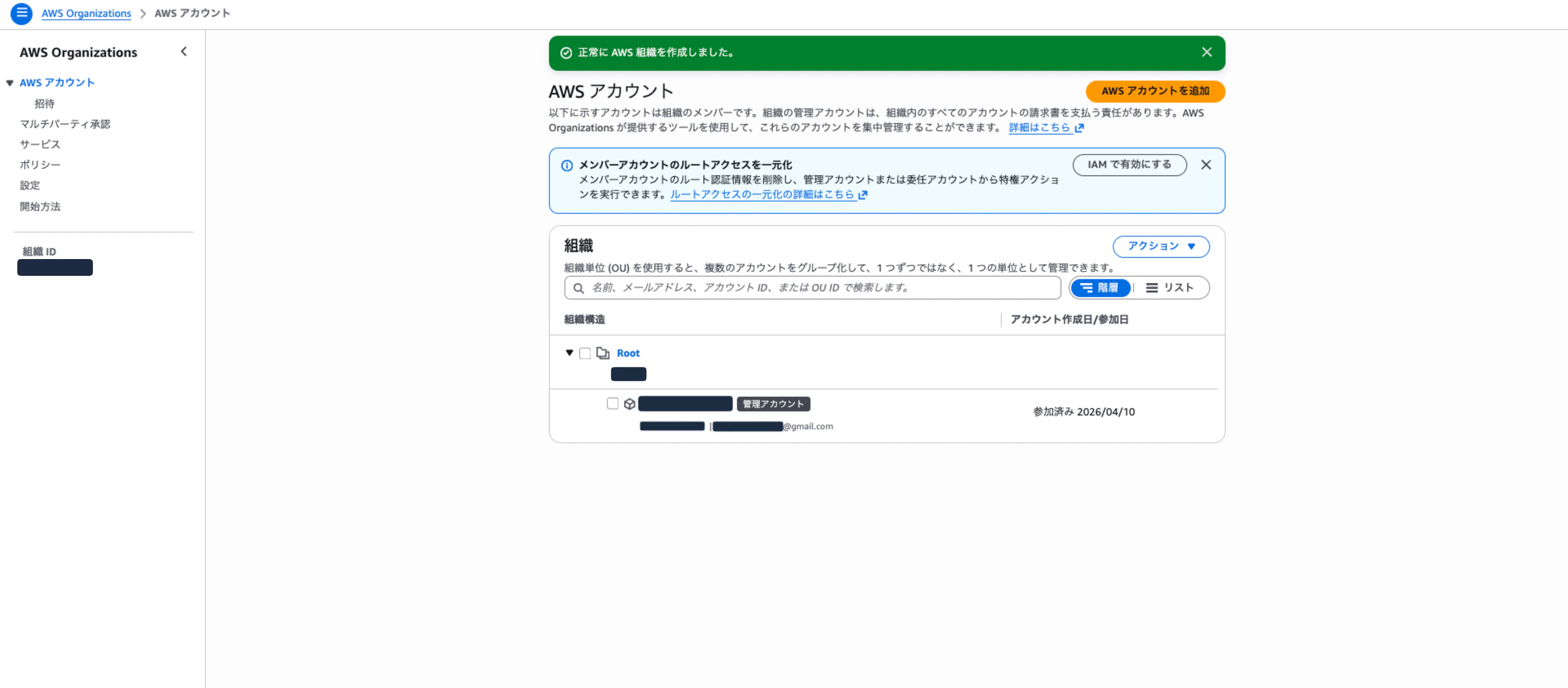Open 設定 in the sidebar
The width and height of the screenshot is (1568, 688).
point(29,185)
